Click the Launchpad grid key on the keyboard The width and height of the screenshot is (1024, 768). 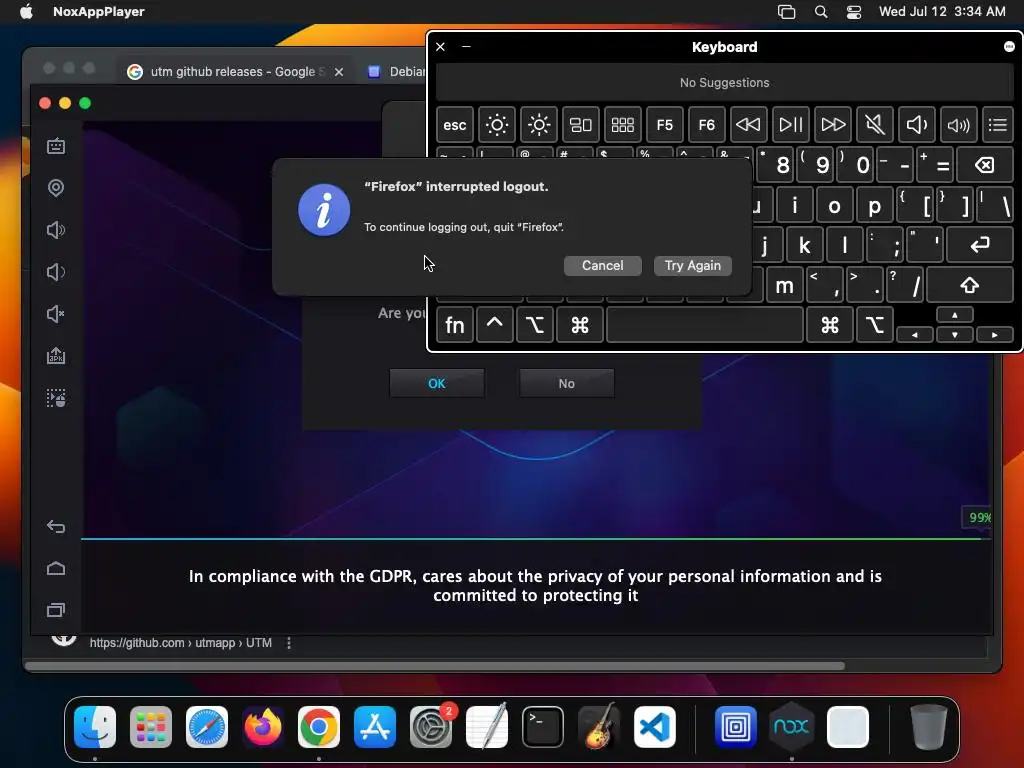(622, 125)
